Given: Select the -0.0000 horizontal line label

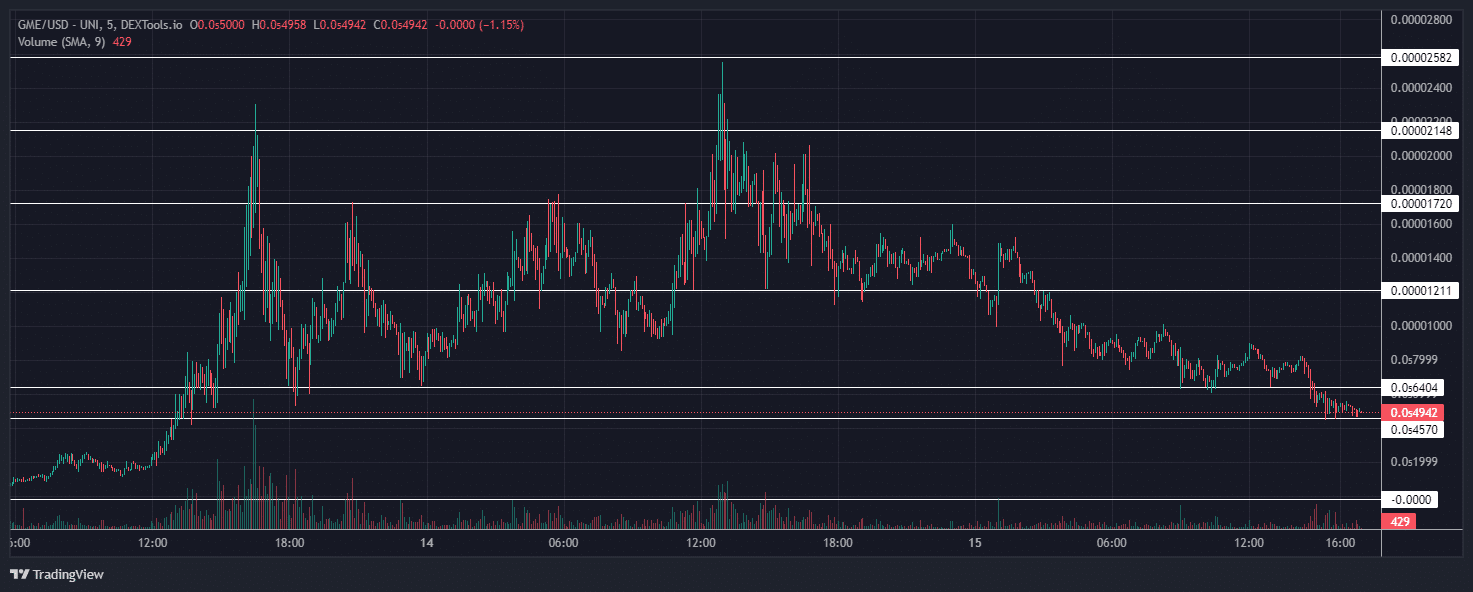Looking at the screenshot, I should pos(1411,499).
